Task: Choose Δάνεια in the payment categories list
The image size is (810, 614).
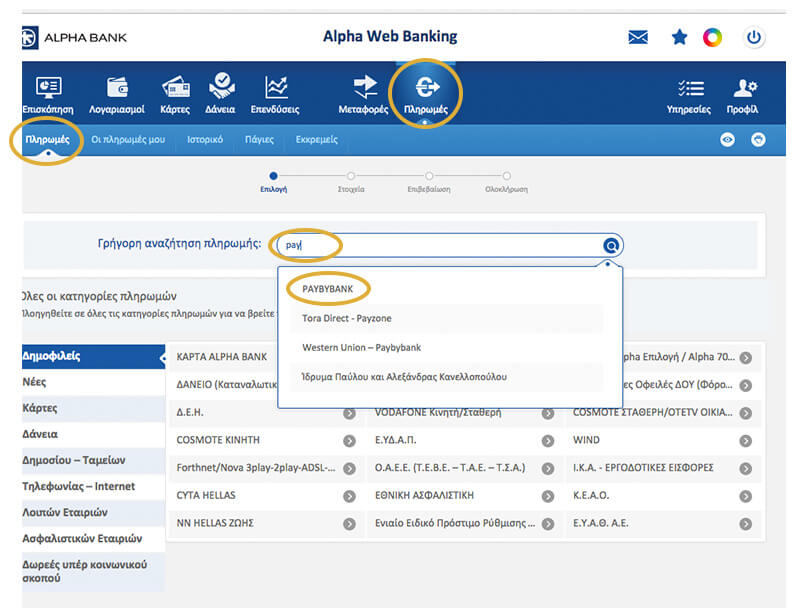Action: point(93,434)
